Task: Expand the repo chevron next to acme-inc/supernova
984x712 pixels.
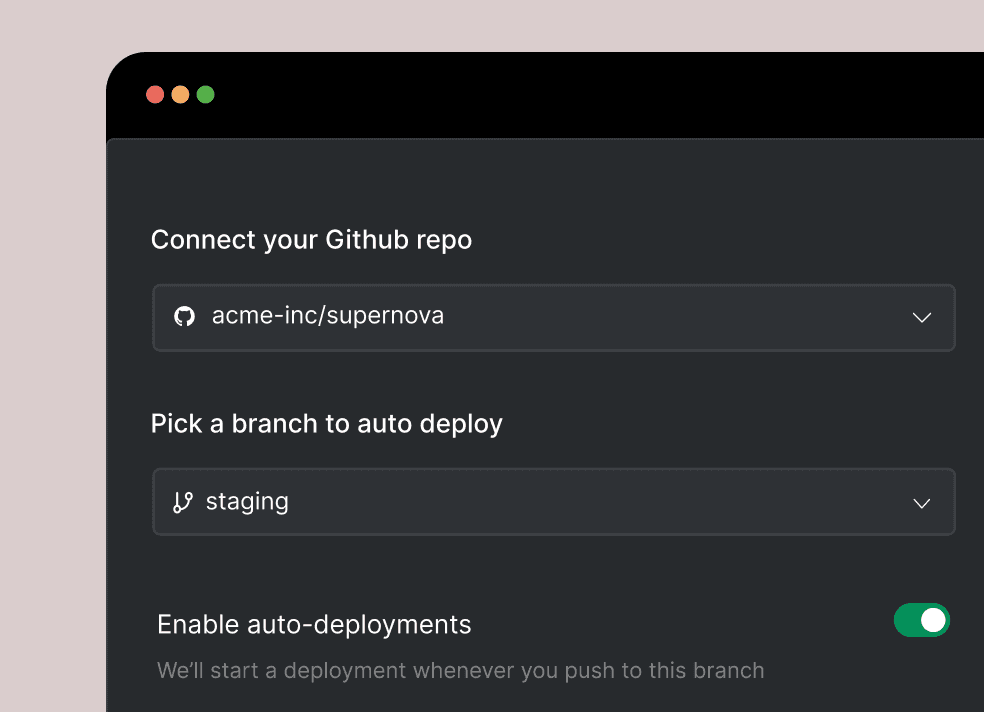Action: coord(921,317)
